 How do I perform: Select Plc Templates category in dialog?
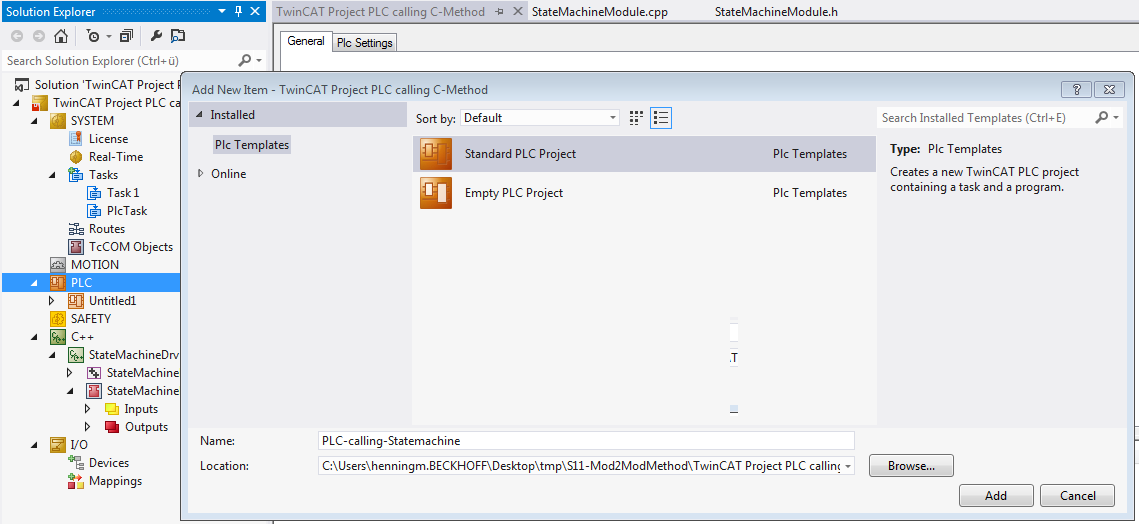tap(251, 145)
